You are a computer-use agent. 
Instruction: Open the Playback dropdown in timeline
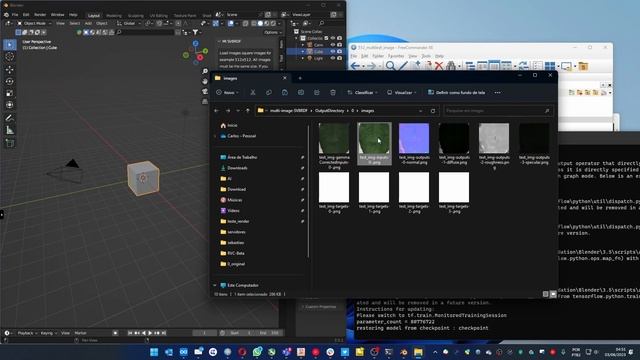[27, 333]
